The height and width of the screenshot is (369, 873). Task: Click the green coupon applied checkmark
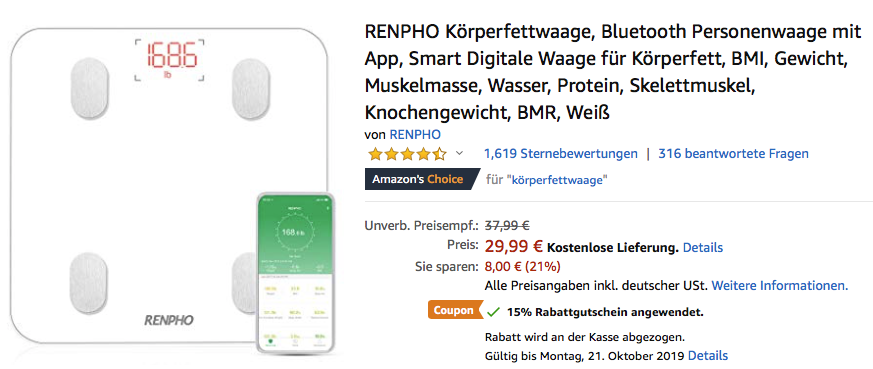point(493,312)
